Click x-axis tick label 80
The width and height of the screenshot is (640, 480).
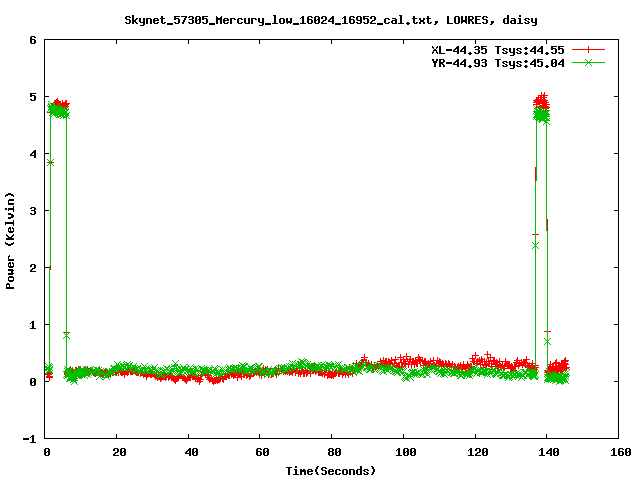tap(334, 452)
